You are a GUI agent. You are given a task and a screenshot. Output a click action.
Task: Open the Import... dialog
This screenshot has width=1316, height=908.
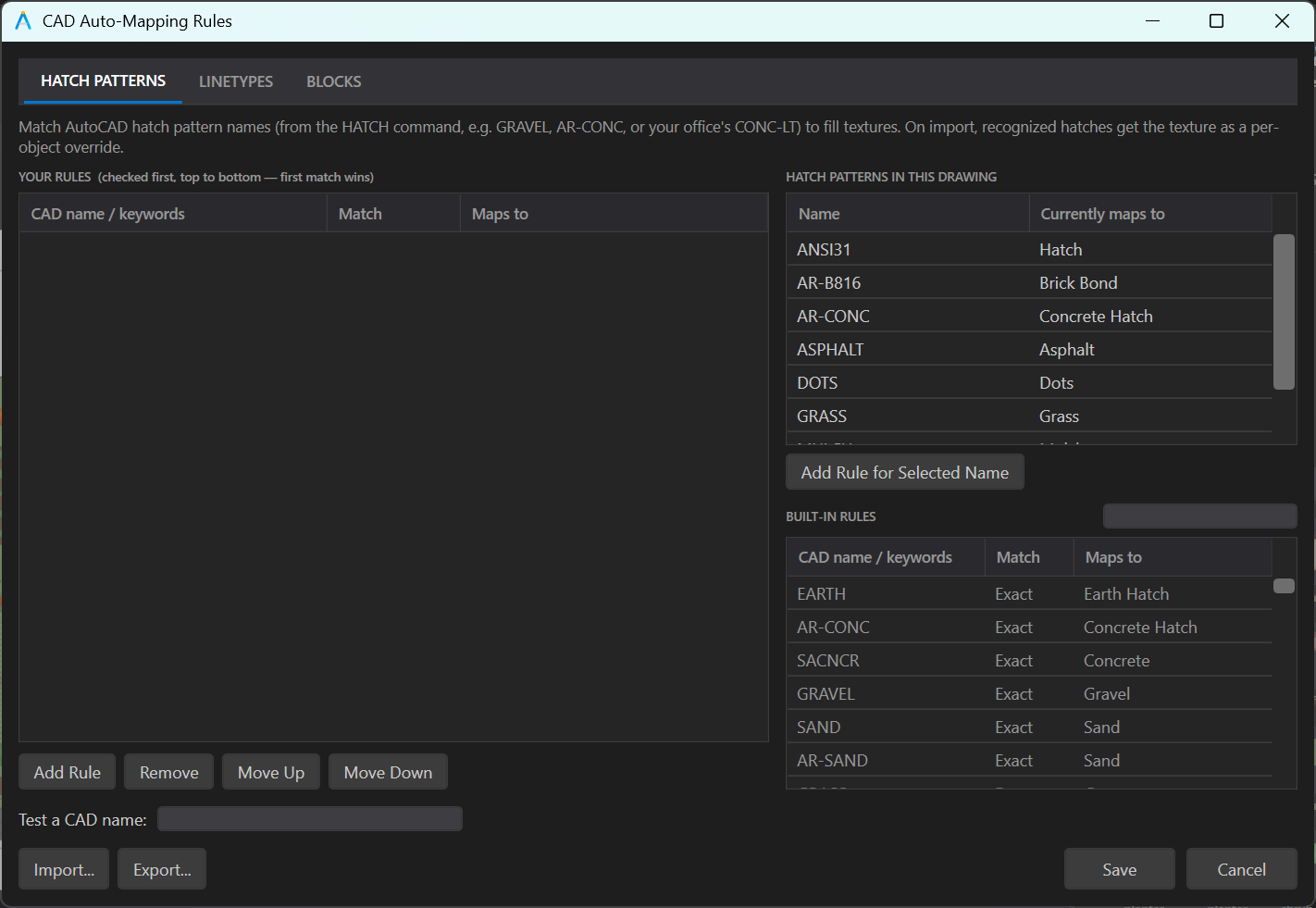point(64,869)
